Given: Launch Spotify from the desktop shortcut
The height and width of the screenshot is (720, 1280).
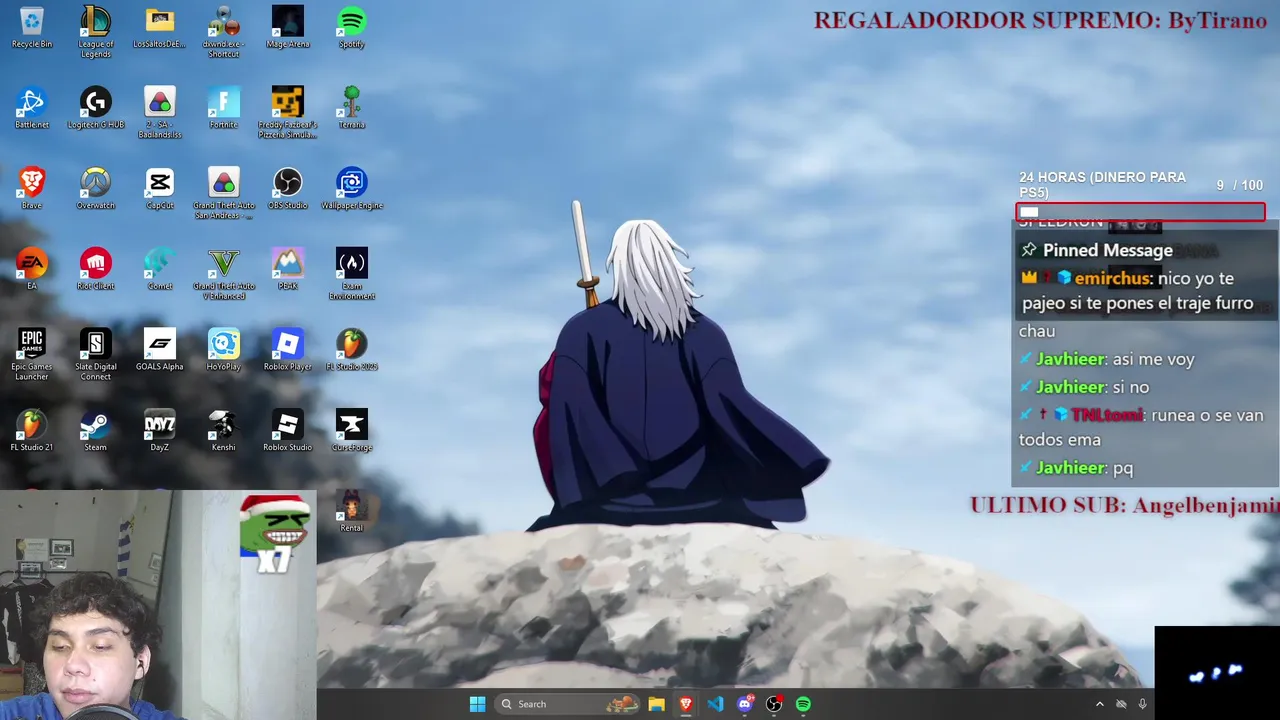Looking at the screenshot, I should pyautogui.click(x=352, y=28).
